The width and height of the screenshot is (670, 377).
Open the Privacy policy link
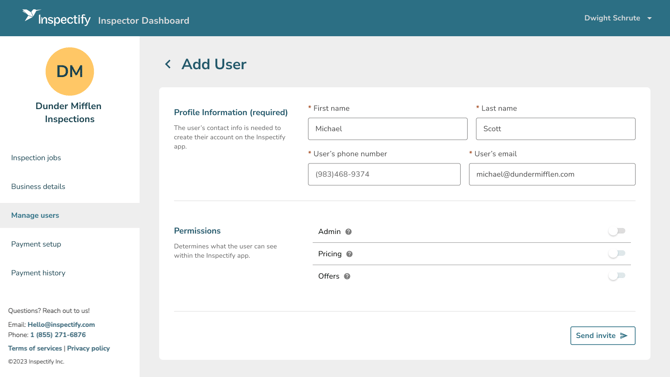click(88, 348)
